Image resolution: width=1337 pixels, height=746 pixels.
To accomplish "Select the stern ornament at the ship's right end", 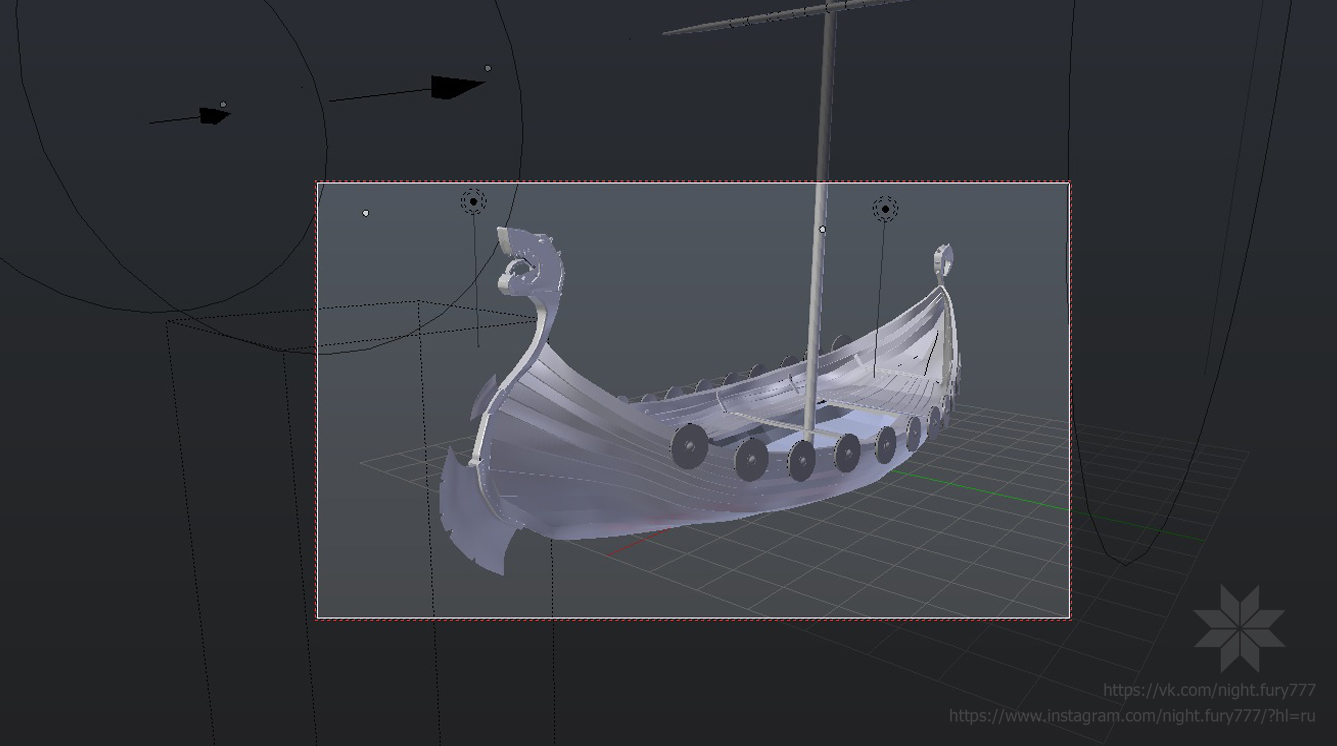I will pyautogui.click(x=943, y=259).
